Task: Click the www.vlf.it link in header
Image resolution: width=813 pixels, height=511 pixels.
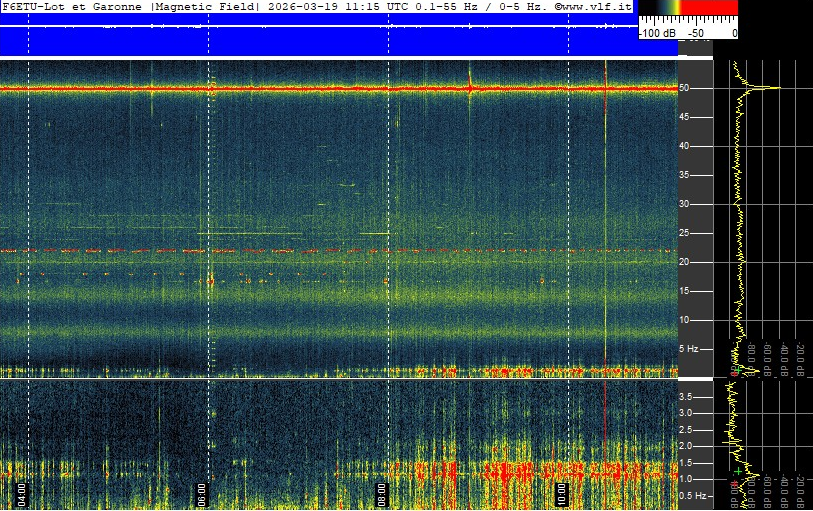Action: (596, 7)
